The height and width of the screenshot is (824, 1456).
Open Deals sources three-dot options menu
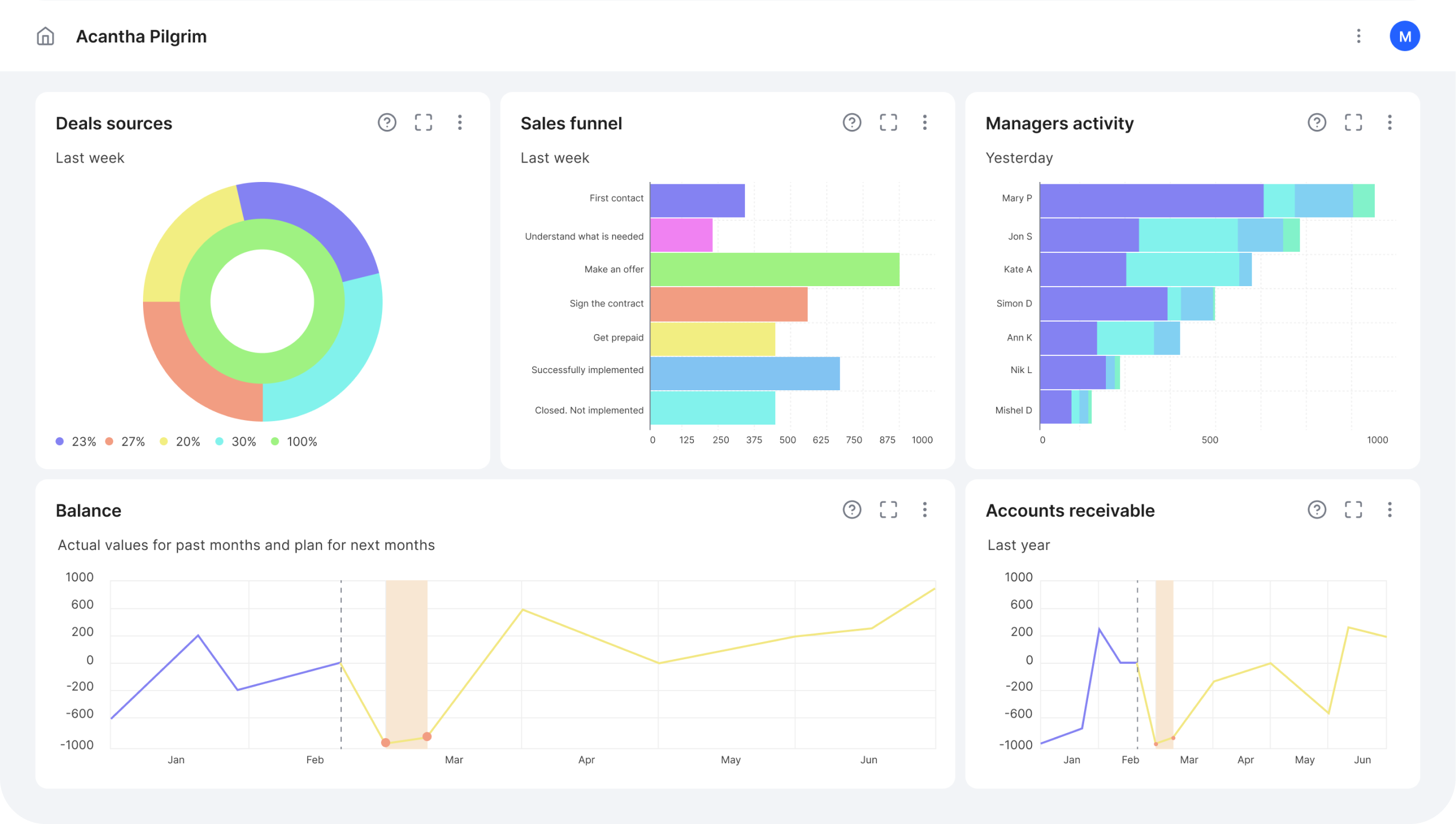(460, 122)
